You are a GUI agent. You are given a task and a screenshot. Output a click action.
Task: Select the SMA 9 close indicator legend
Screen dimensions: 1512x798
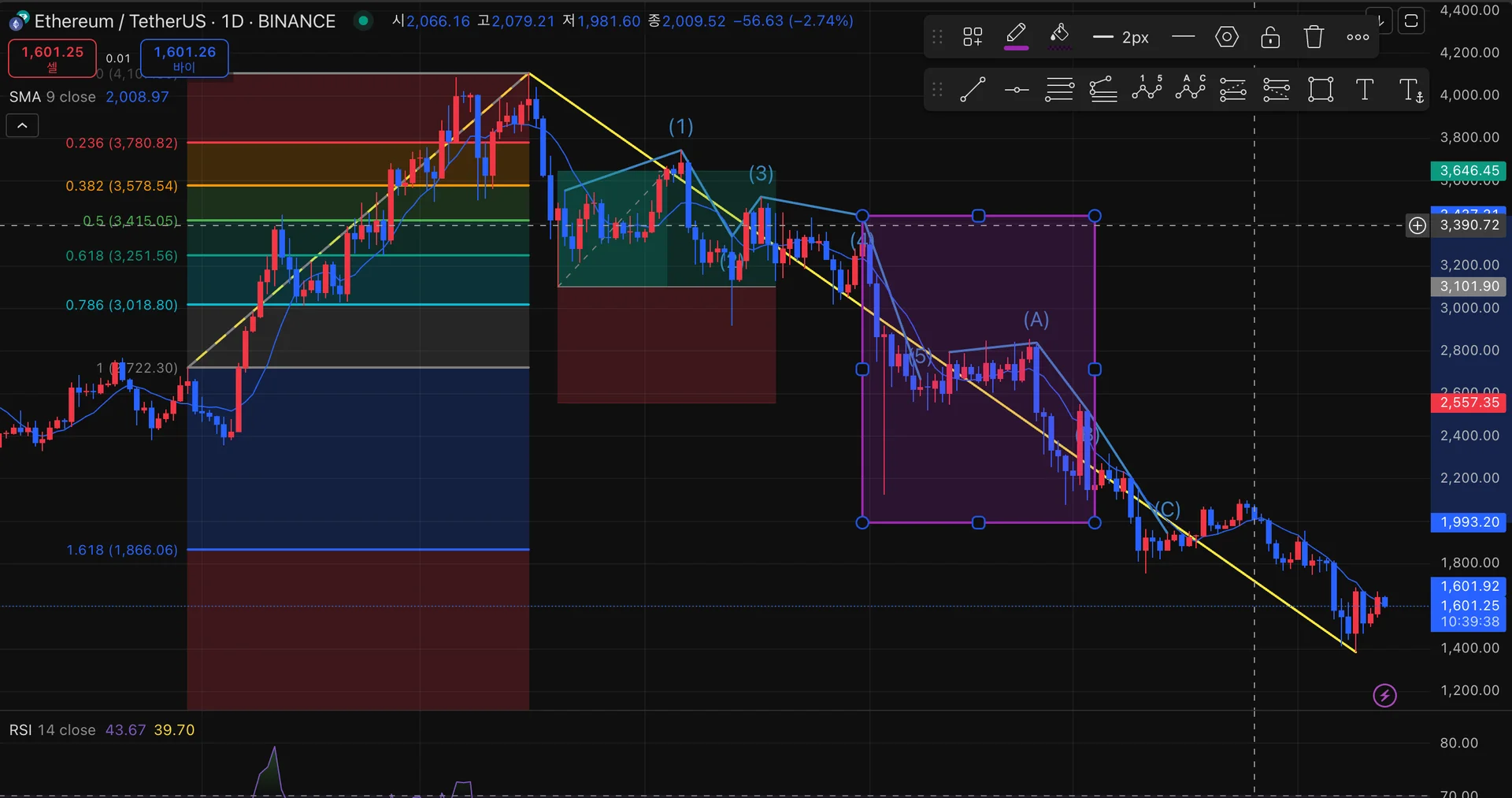[x=52, y=97]
